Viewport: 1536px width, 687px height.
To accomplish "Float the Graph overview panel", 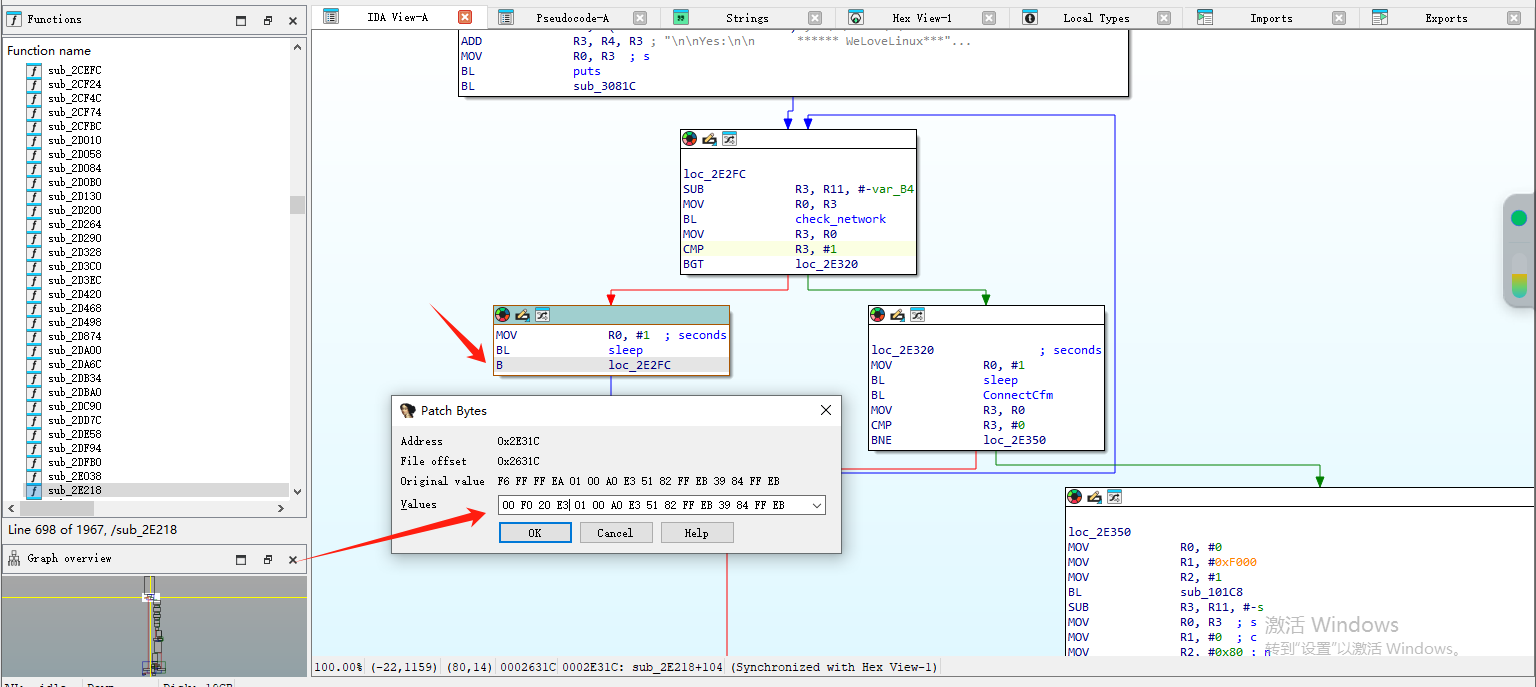I will pos(268,560).
